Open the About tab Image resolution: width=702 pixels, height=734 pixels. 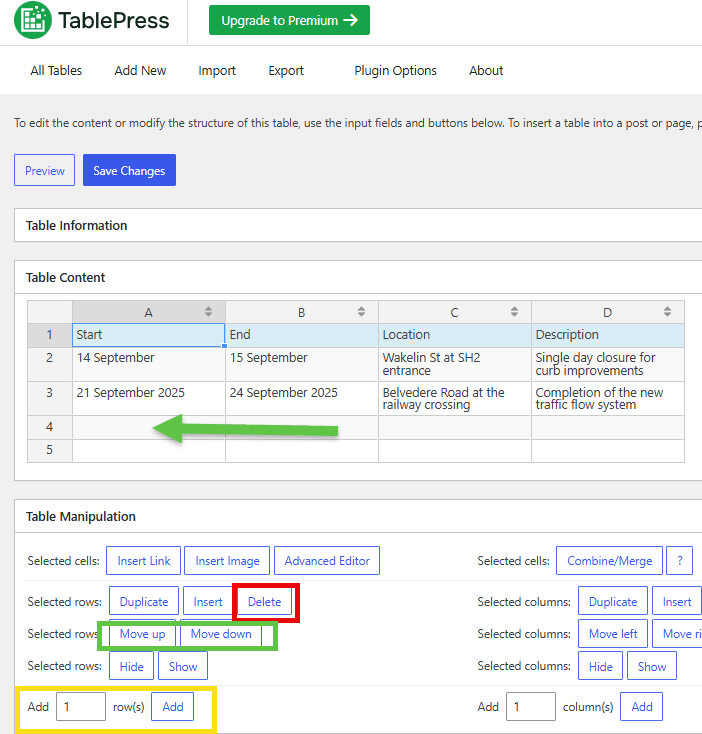coord(486,71)
